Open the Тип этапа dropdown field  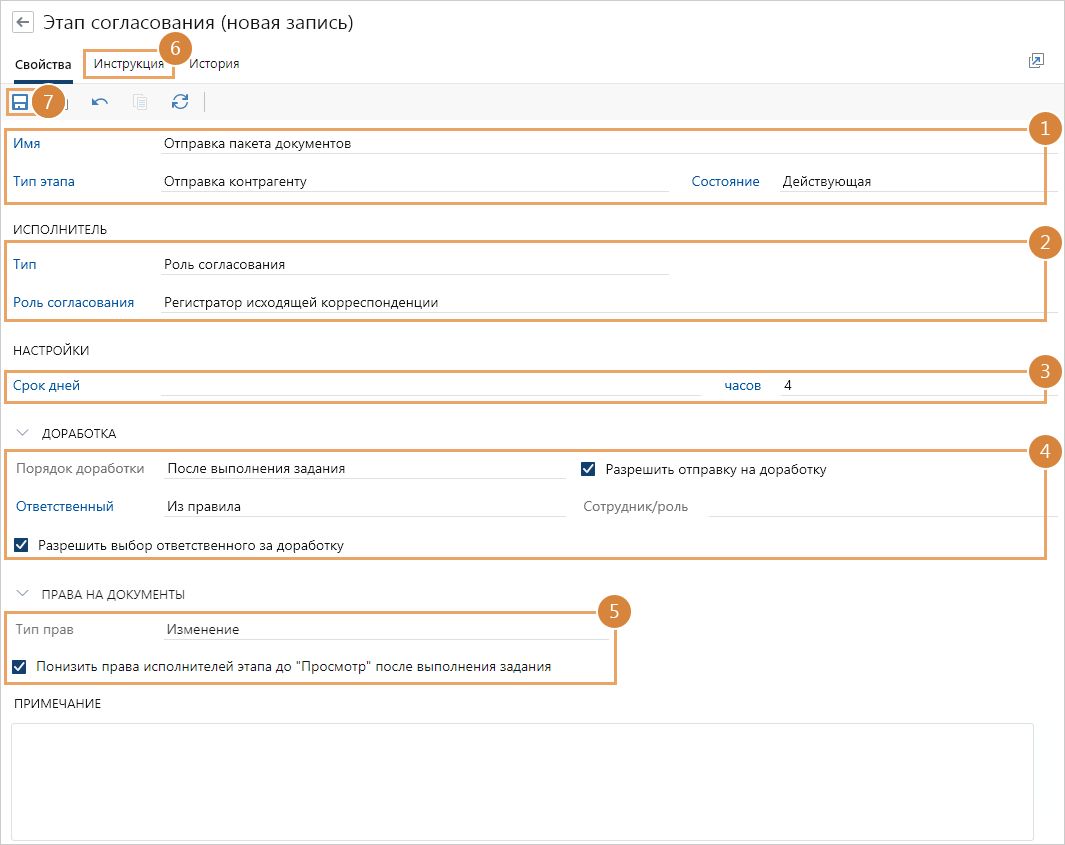pyautogui.click(x=414, y=182)
